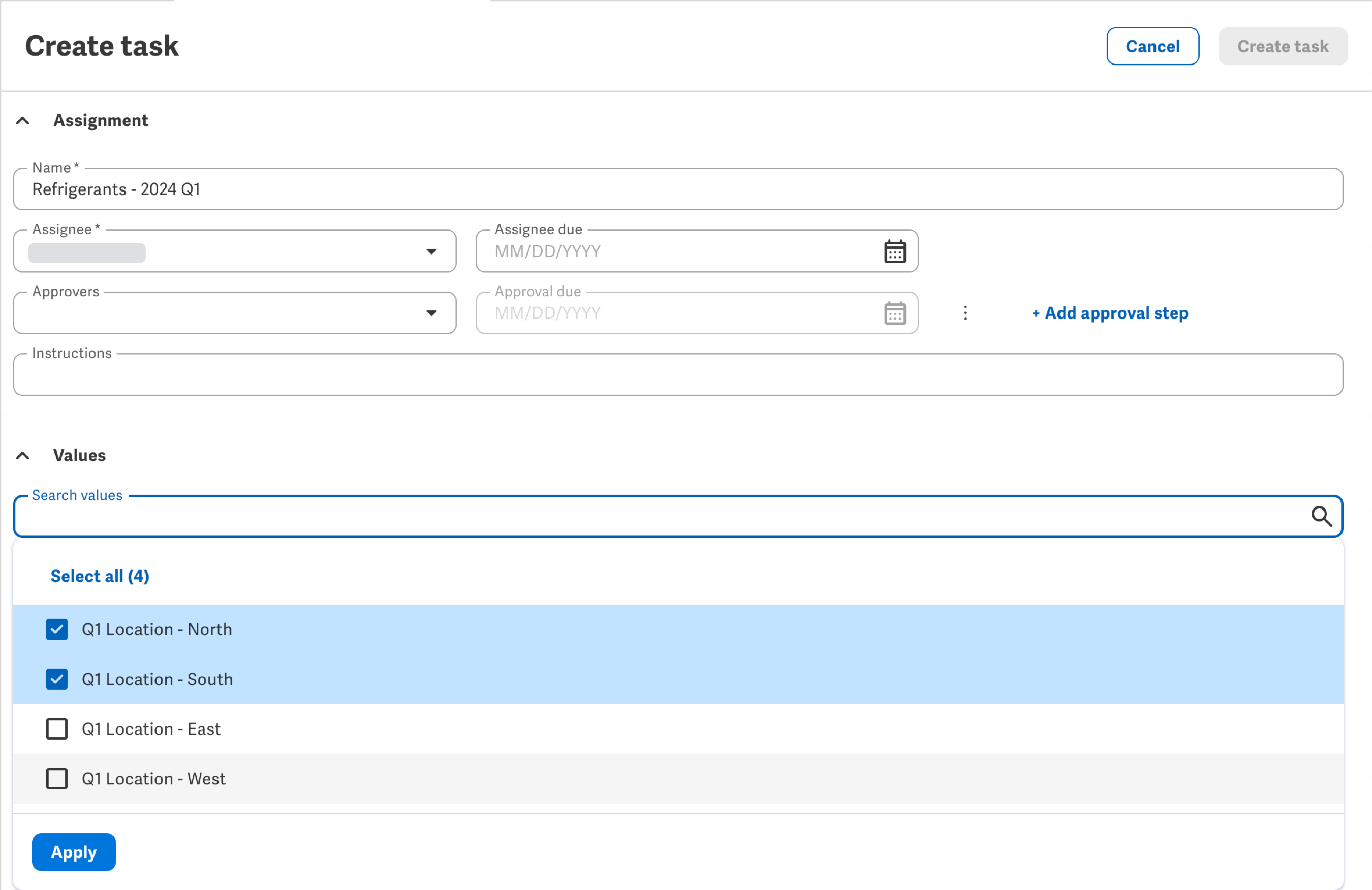1372x890 pixels.
Task: Click the Cancel button
Action: [1152, 46]
